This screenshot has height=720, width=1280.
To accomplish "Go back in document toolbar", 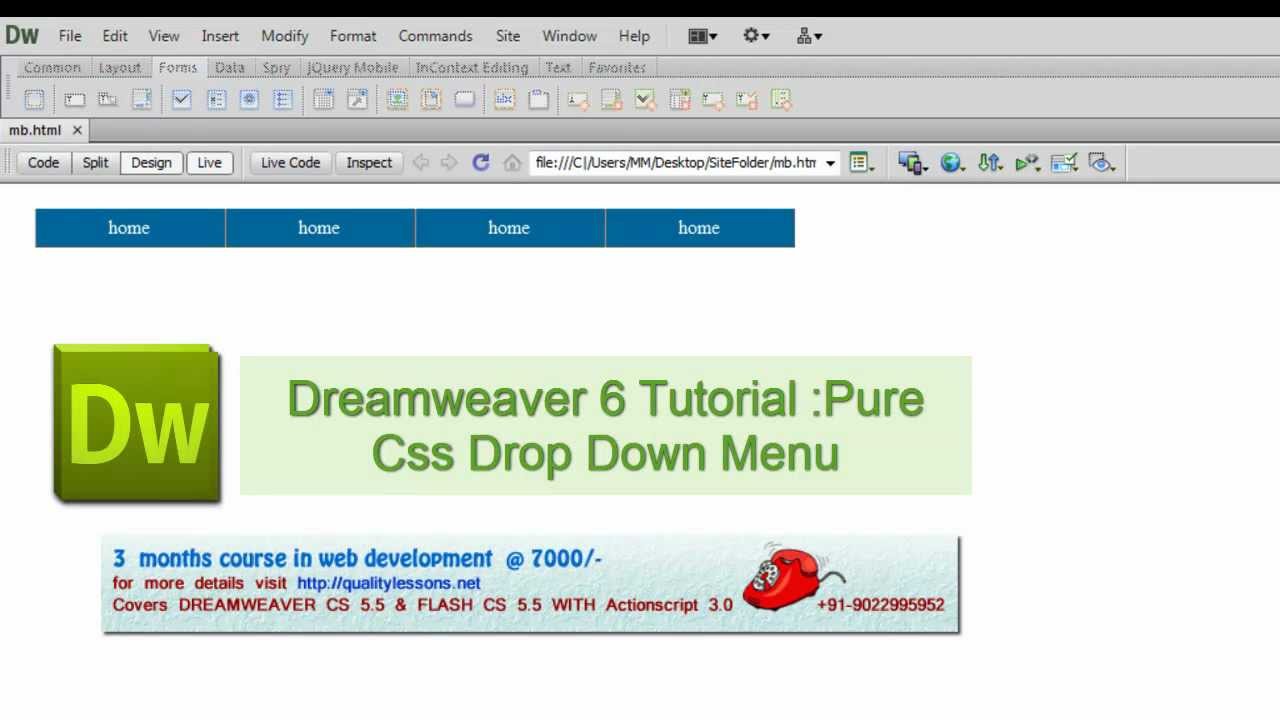I will [421, 163].
